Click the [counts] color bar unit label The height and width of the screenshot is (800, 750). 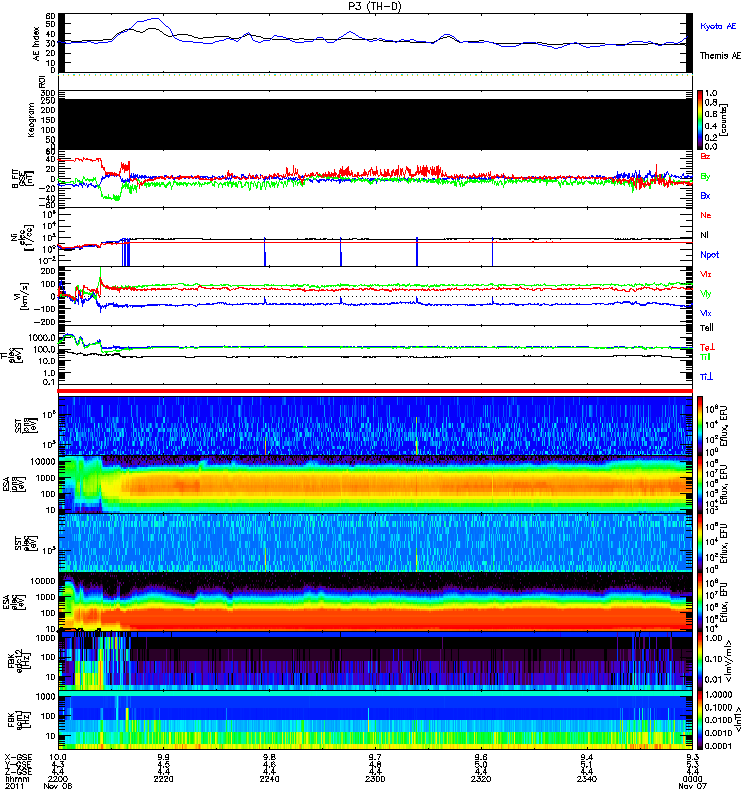(723, 120)
